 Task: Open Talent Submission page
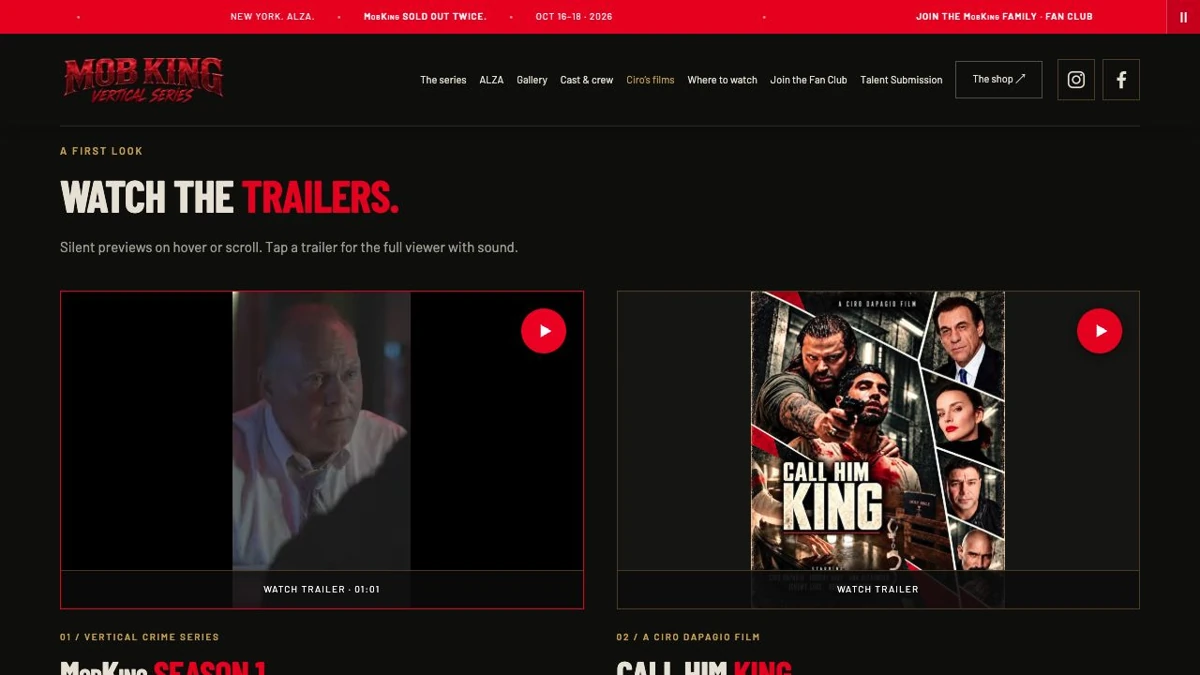pos(901,80)
